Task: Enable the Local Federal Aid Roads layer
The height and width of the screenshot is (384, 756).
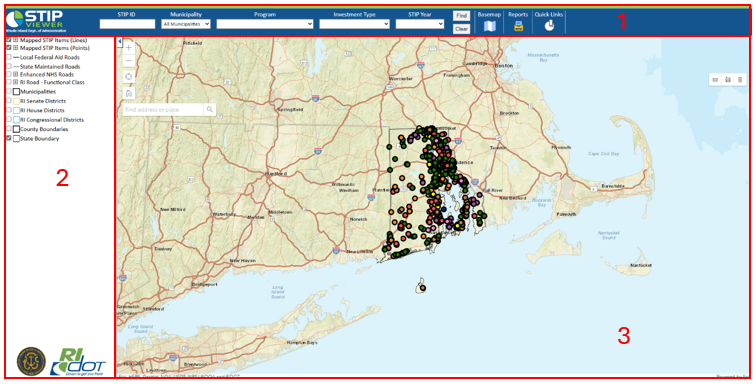Action: tap(9, 57)
